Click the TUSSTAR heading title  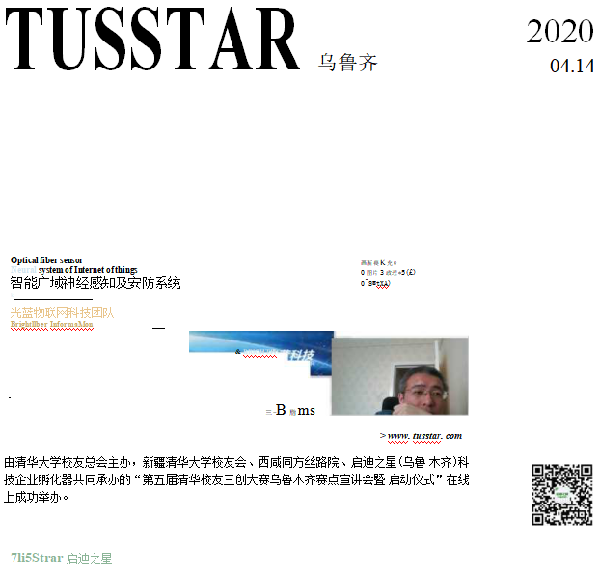point(152,38)
